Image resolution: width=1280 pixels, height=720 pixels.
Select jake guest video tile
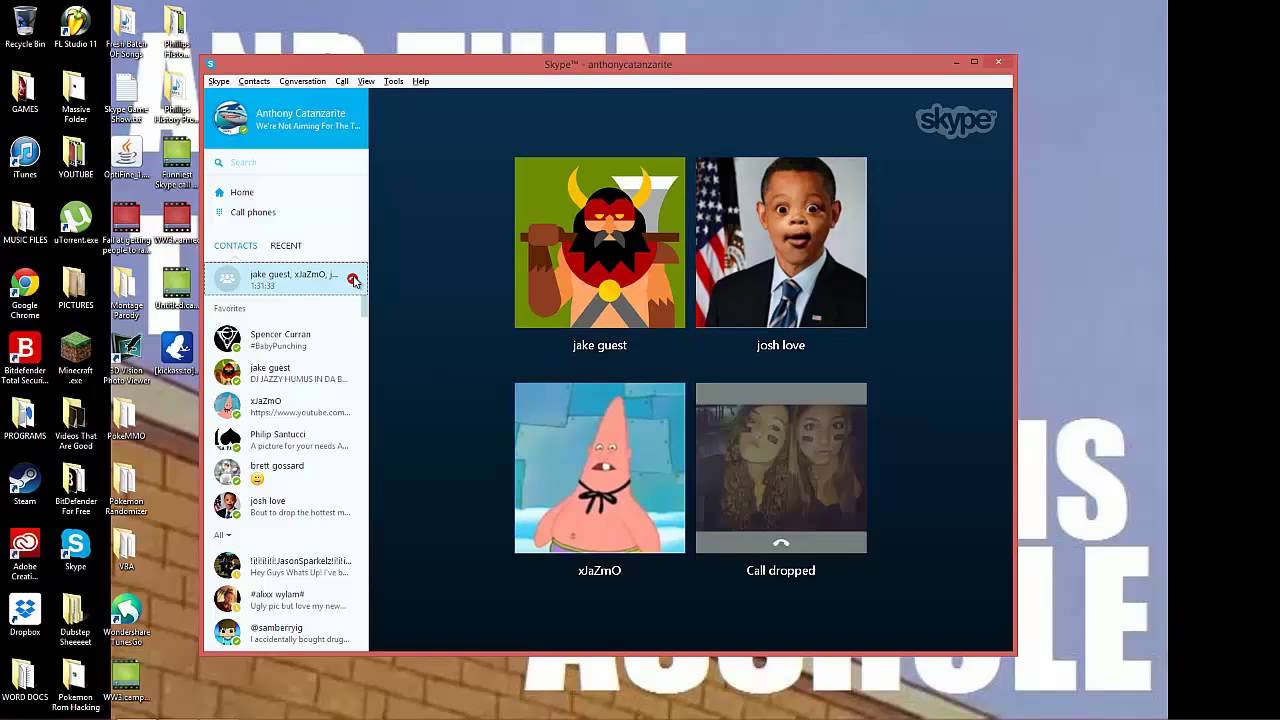coord(600,242)
